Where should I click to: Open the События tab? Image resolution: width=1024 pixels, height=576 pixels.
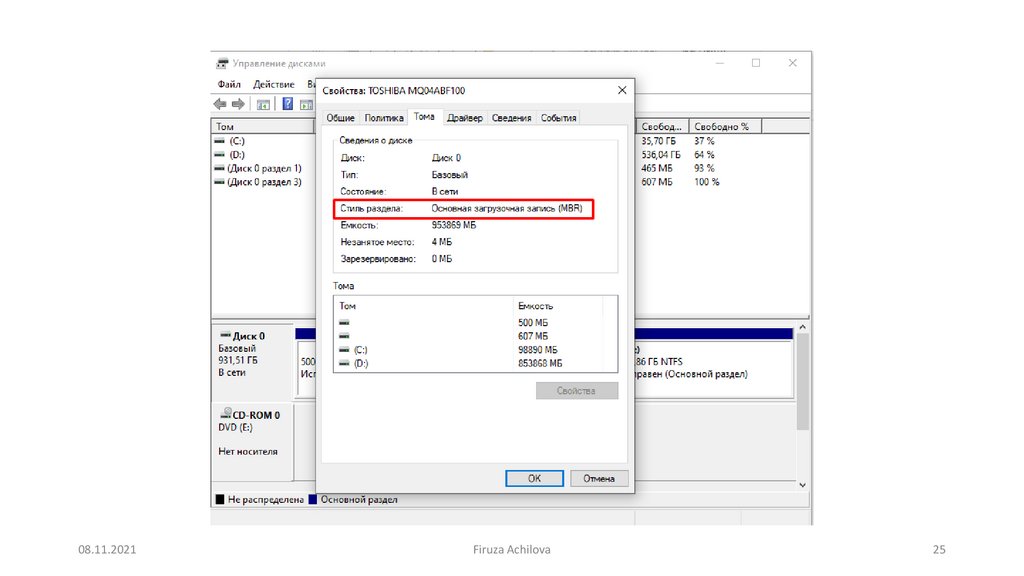pyautogui.click(x=558, y=118)
